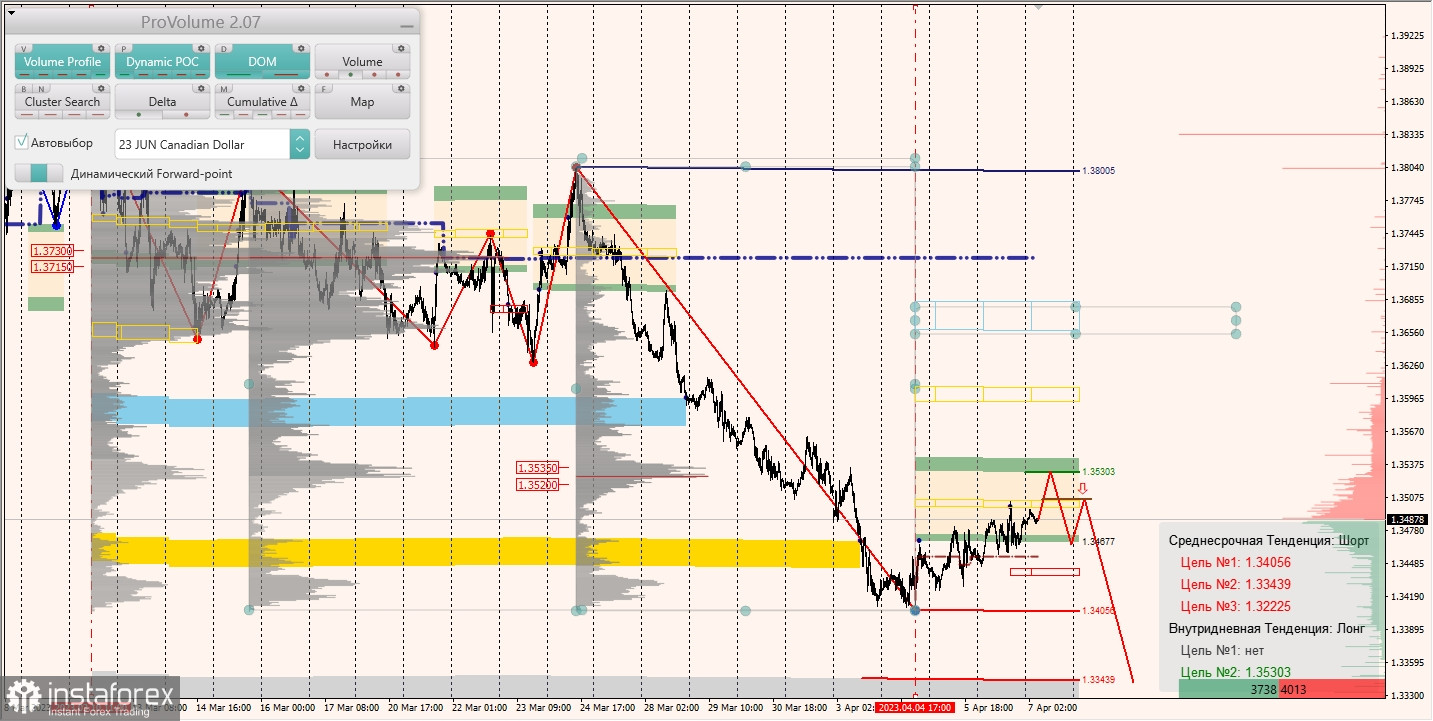Click the 1.35200 price level label

click(x=537, y=484)
